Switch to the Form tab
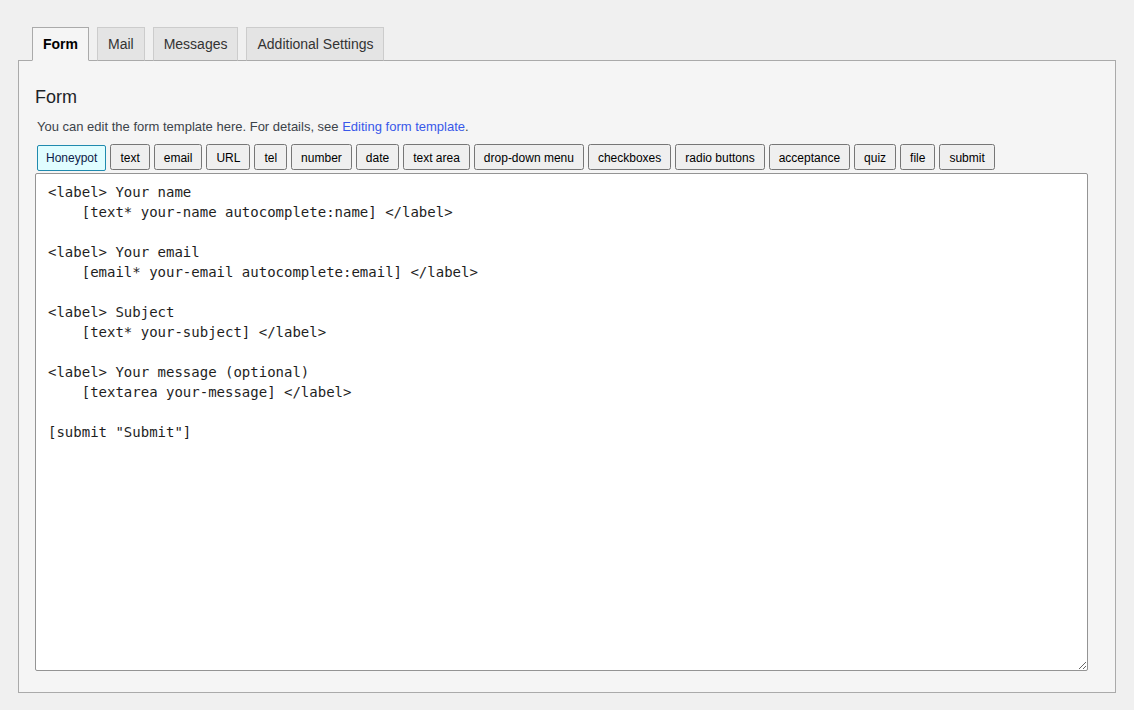The image size is (1134, 710). tap(61, 44)
